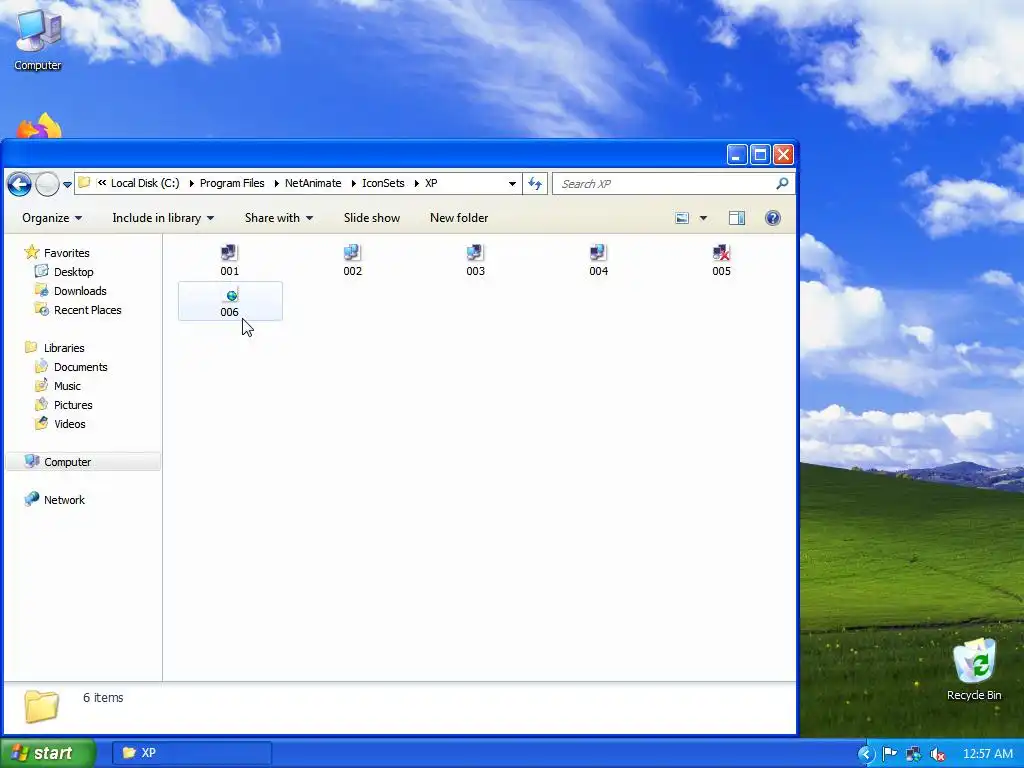Open the Pictures library
This screenshot has height=768, width=1024.
click(x=63, y=404)
